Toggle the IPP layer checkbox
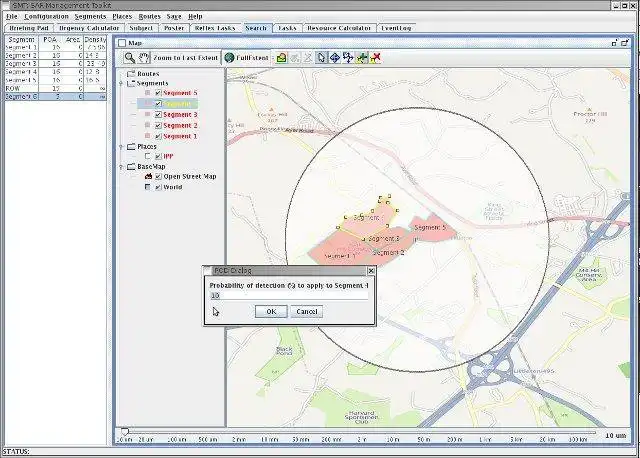640x458 pixels. 158,156
